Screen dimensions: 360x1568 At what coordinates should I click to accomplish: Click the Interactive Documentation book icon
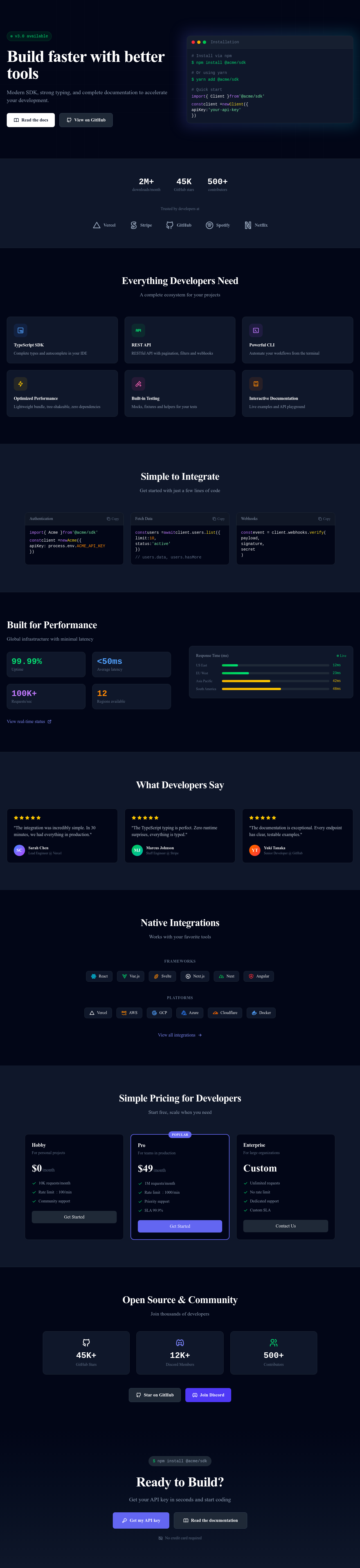256,384
